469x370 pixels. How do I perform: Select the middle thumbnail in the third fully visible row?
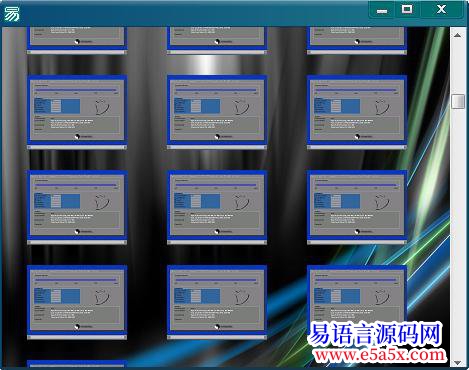[217, 302]
